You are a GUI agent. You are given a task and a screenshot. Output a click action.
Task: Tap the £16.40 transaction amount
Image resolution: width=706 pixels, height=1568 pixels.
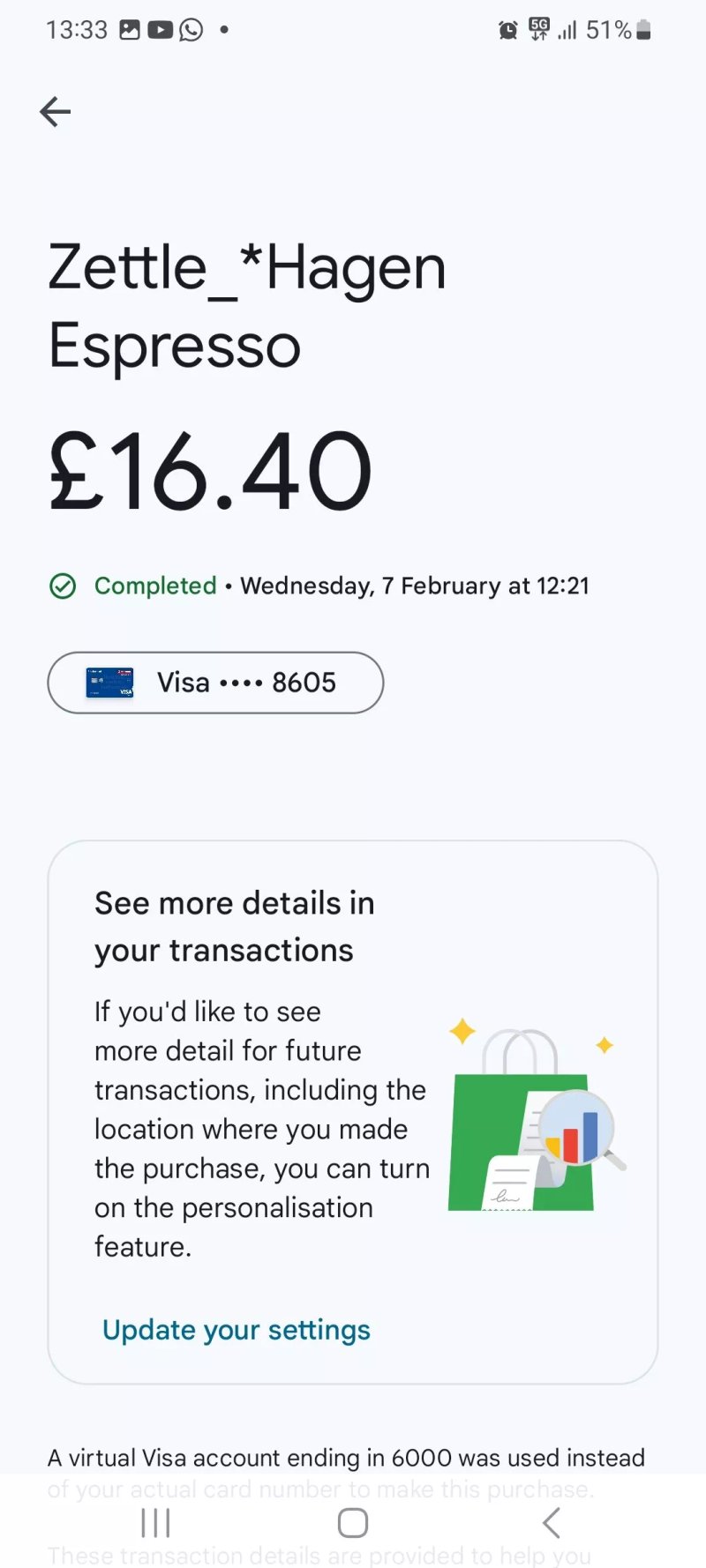click(210, 471)
